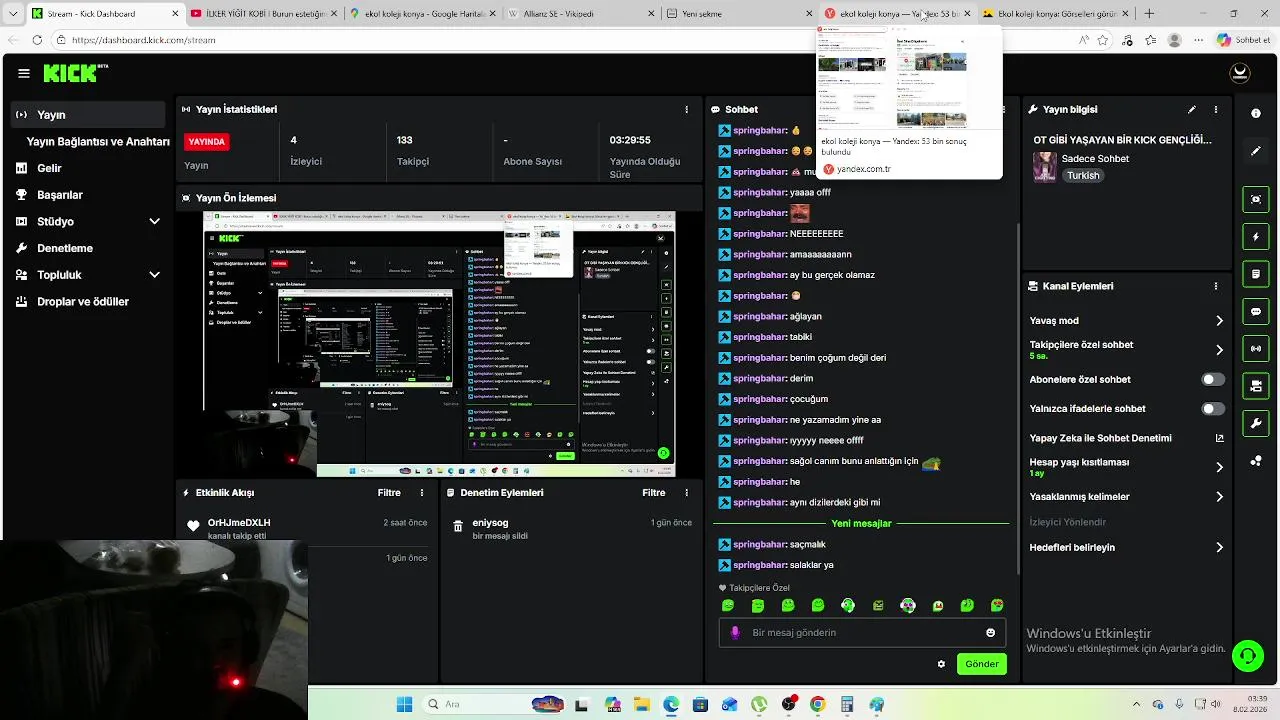Toggle Yalnızca ifadelerle sohbet switch
Viewport: 1280px width, 720px height.
(x=1213, y=409)
